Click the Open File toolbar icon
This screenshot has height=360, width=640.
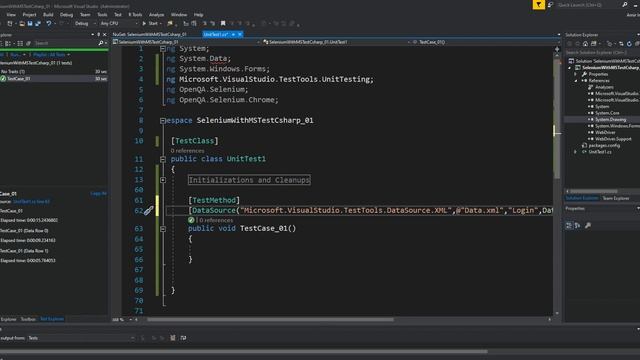[22, 24]
